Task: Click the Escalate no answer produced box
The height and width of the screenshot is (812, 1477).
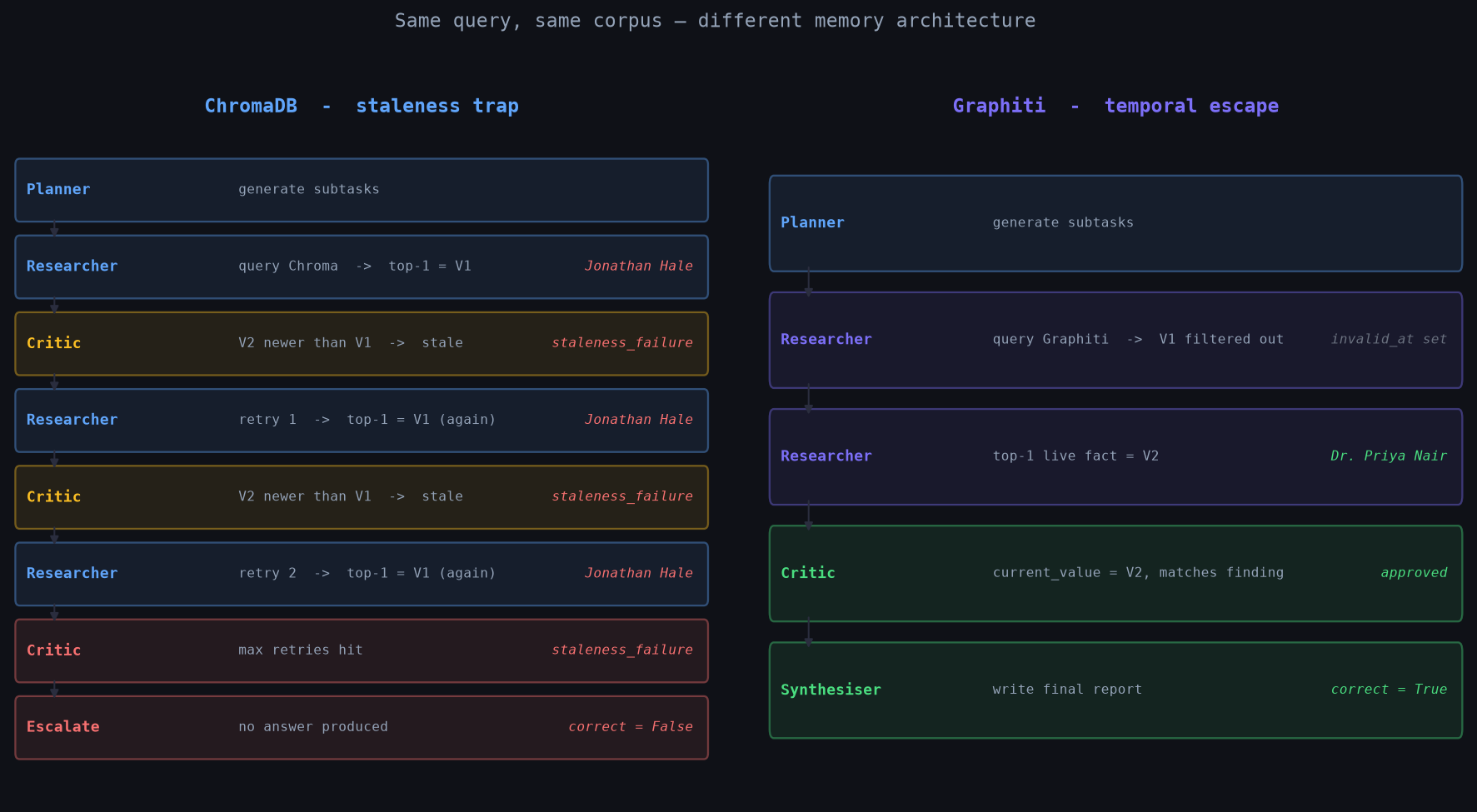Action: (362, 728)
